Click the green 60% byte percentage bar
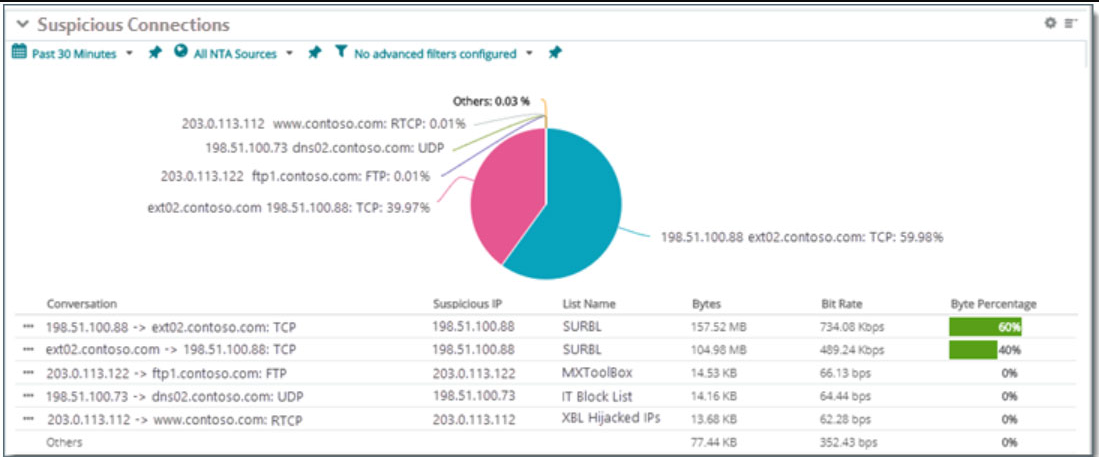Image resolution: width=1099 pixels, height=457 pixels. point(985,327)
